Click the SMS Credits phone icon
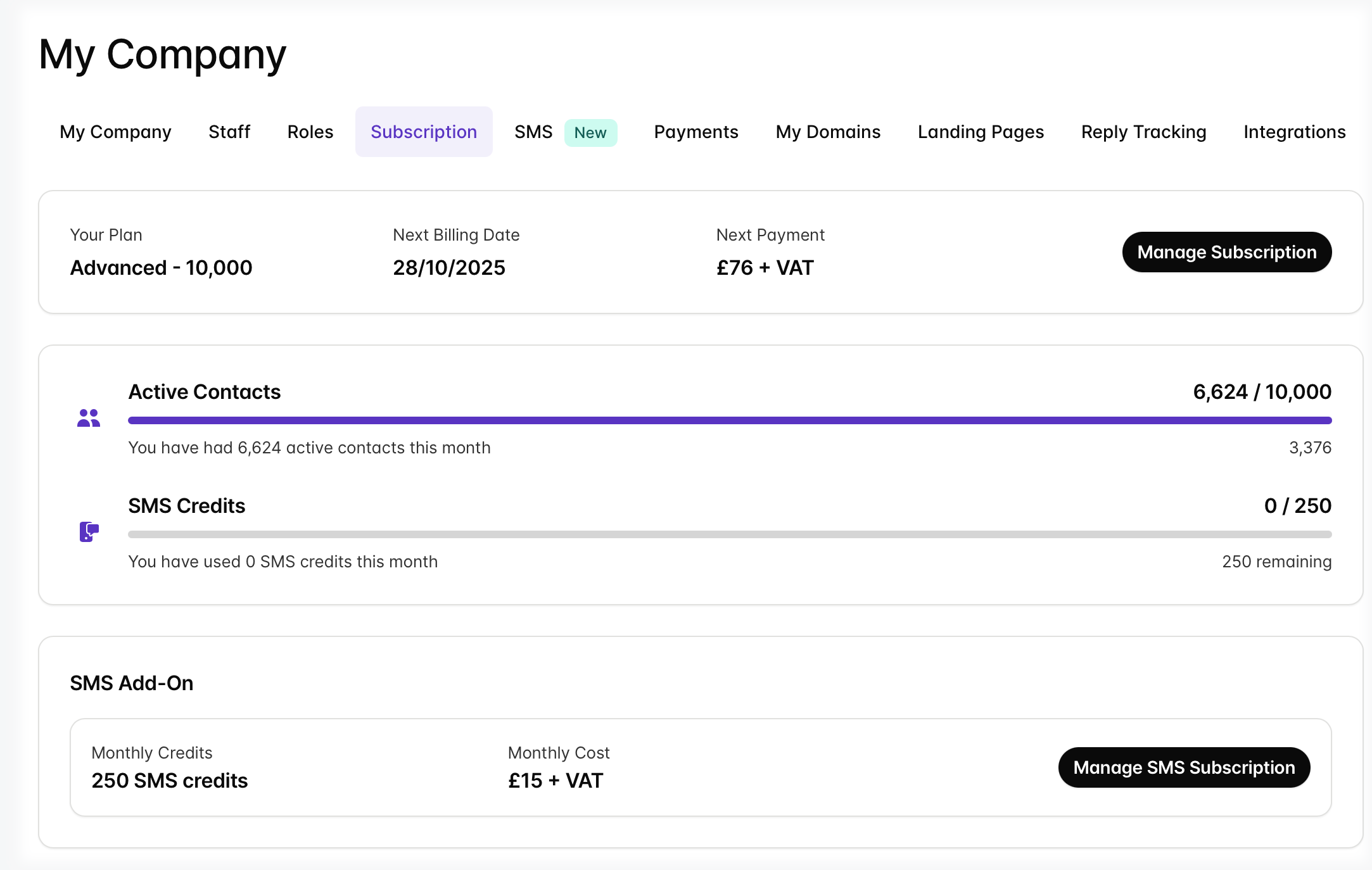1372x870 pixels. [89, 532]
